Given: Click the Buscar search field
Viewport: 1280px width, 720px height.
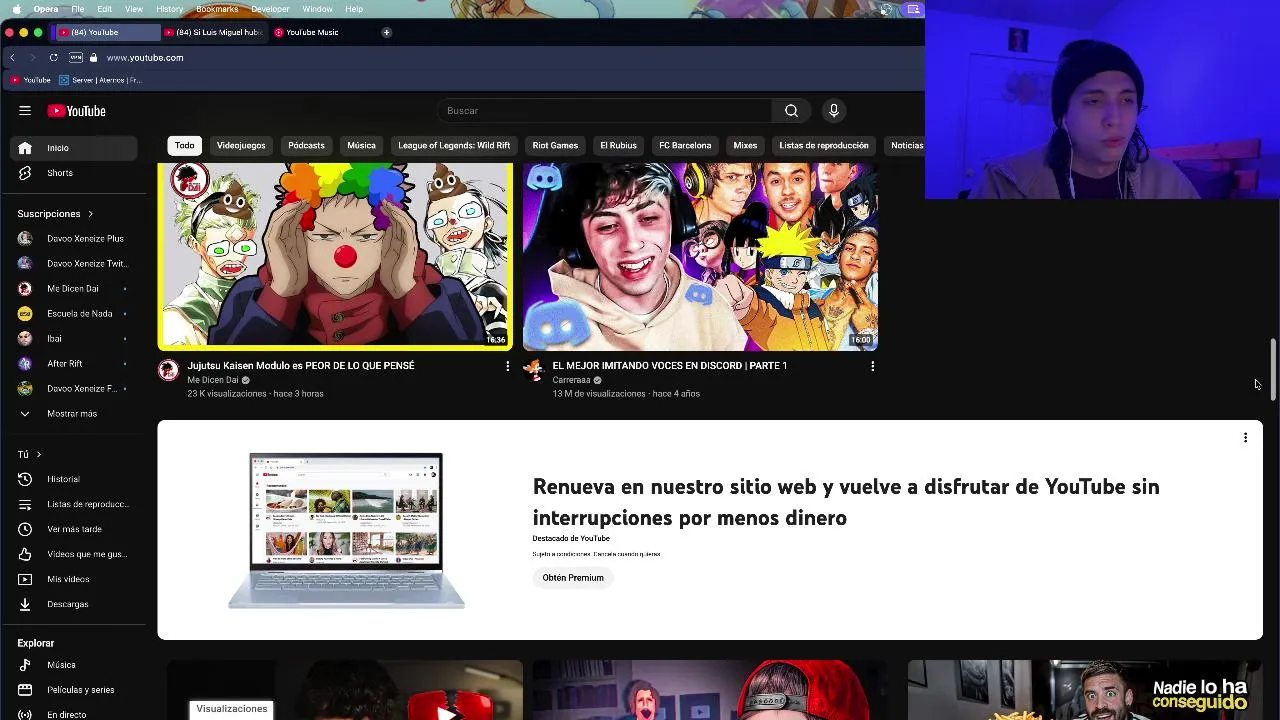Looking at the screenshot, I should coord(604,111).
